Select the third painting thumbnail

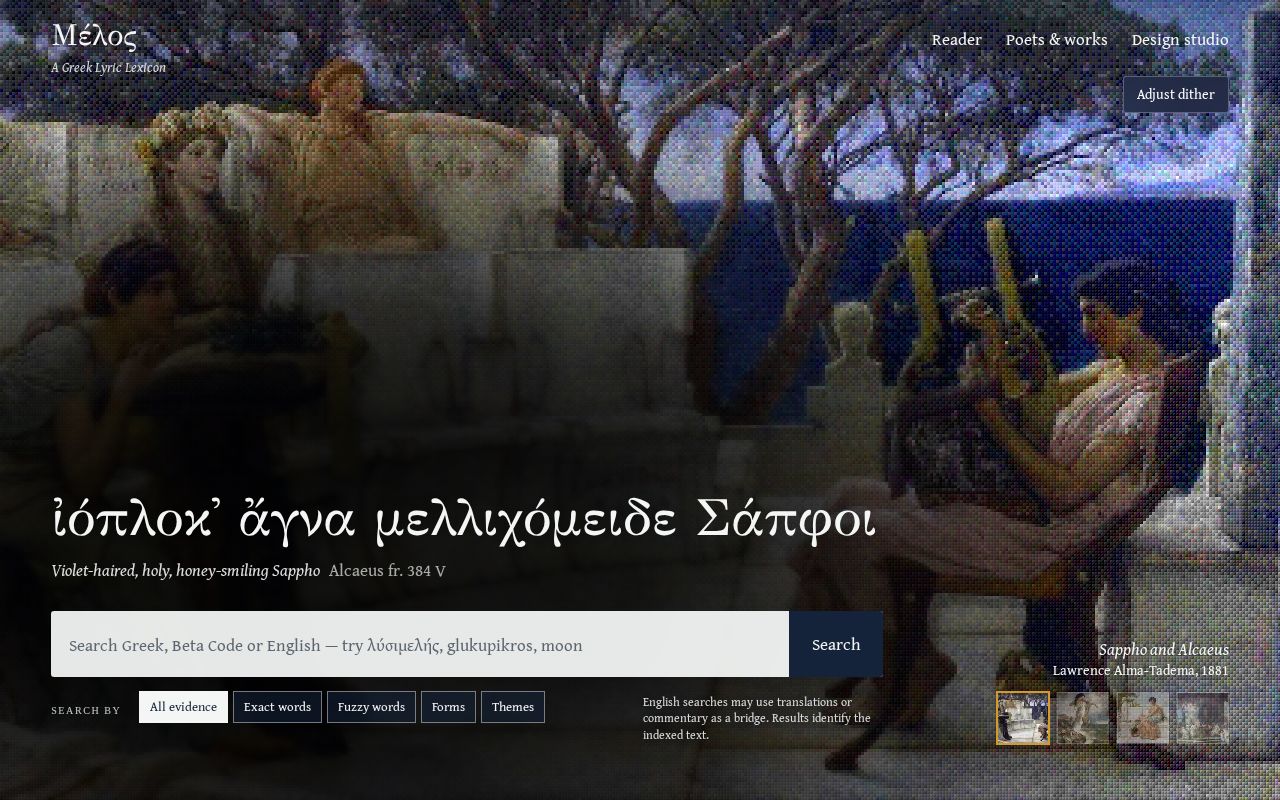(x=1143, y=718)
